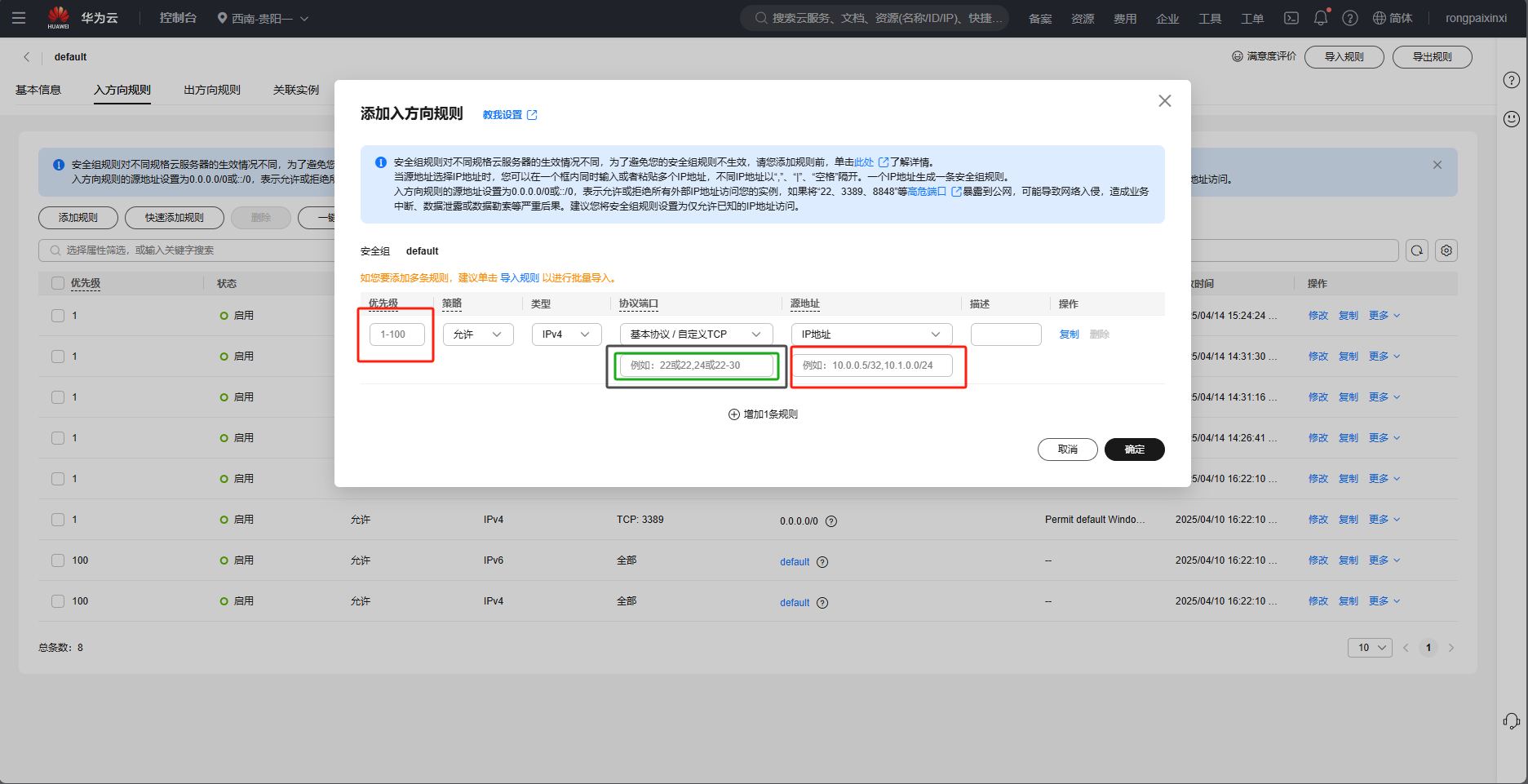Click the add-one-rule plus icon
The height and width of the screenshot is (784, 1528).
pyautogui.click(x=733, y=414)
